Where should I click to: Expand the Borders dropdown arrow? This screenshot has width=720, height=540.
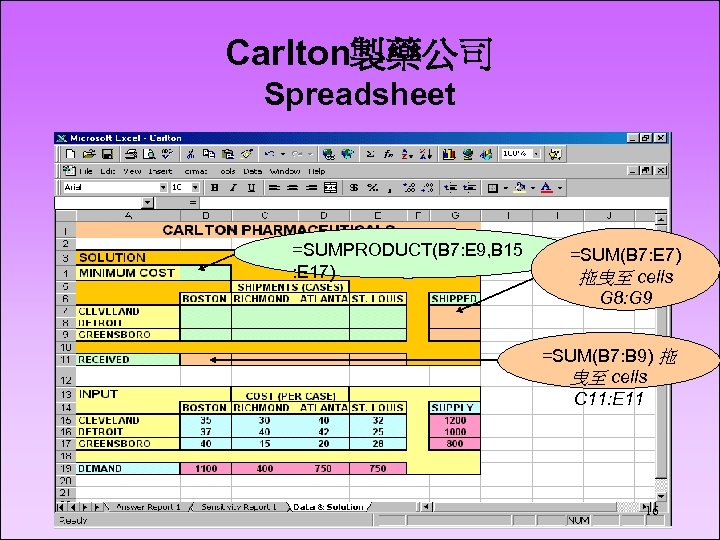point(506,187)
